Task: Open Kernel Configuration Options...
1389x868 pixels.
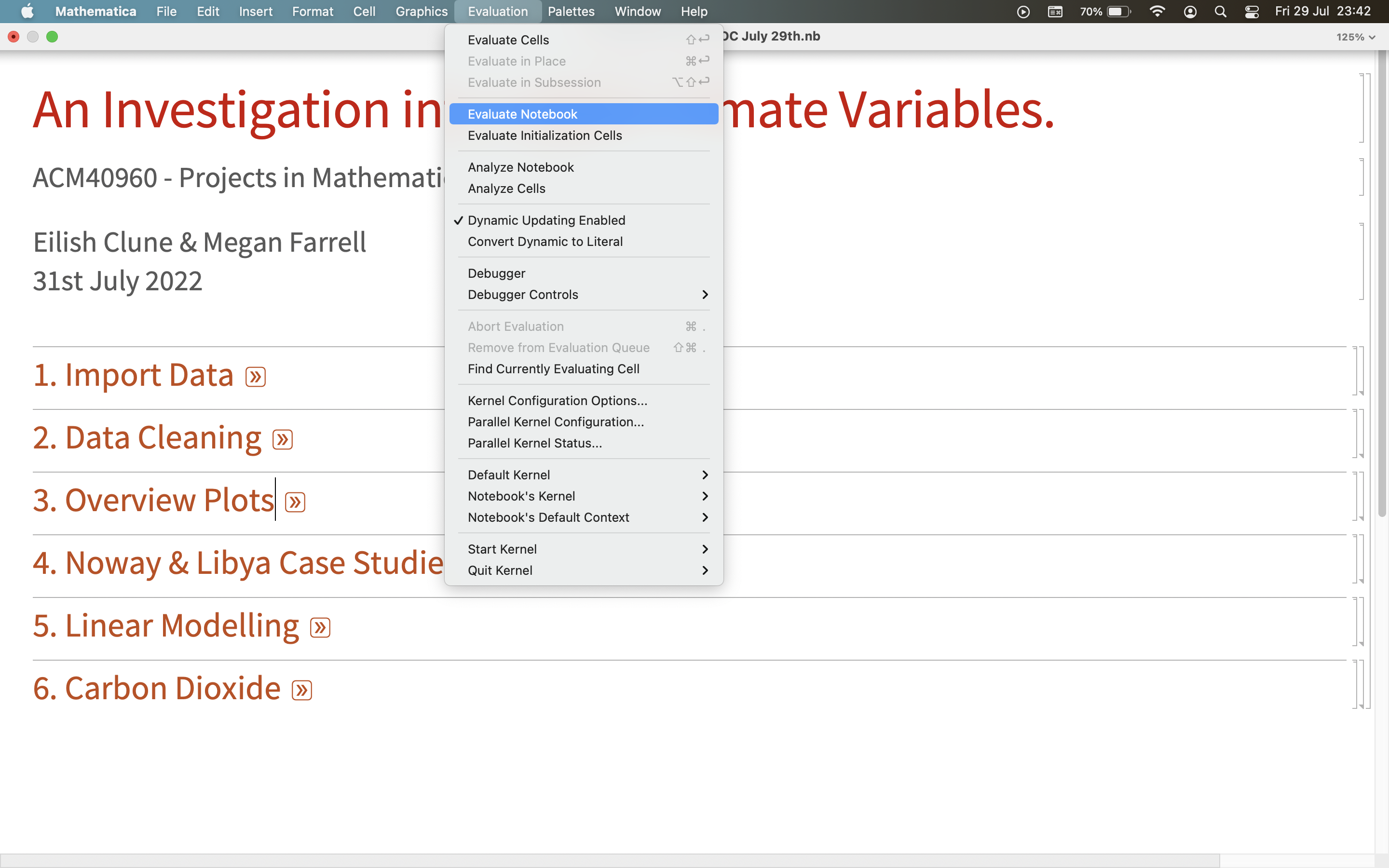Action: [x=584, y=401]
